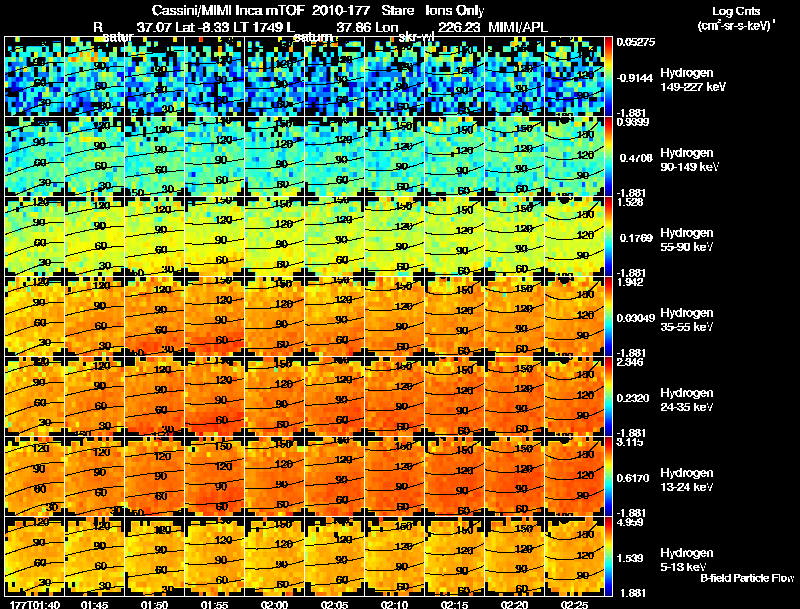The height and width of the screenshot is (609, 800).
Task: Click the color bar beside Hydrogen 13-24 keV
Action: pyautogui.click(x=608, y=477)
